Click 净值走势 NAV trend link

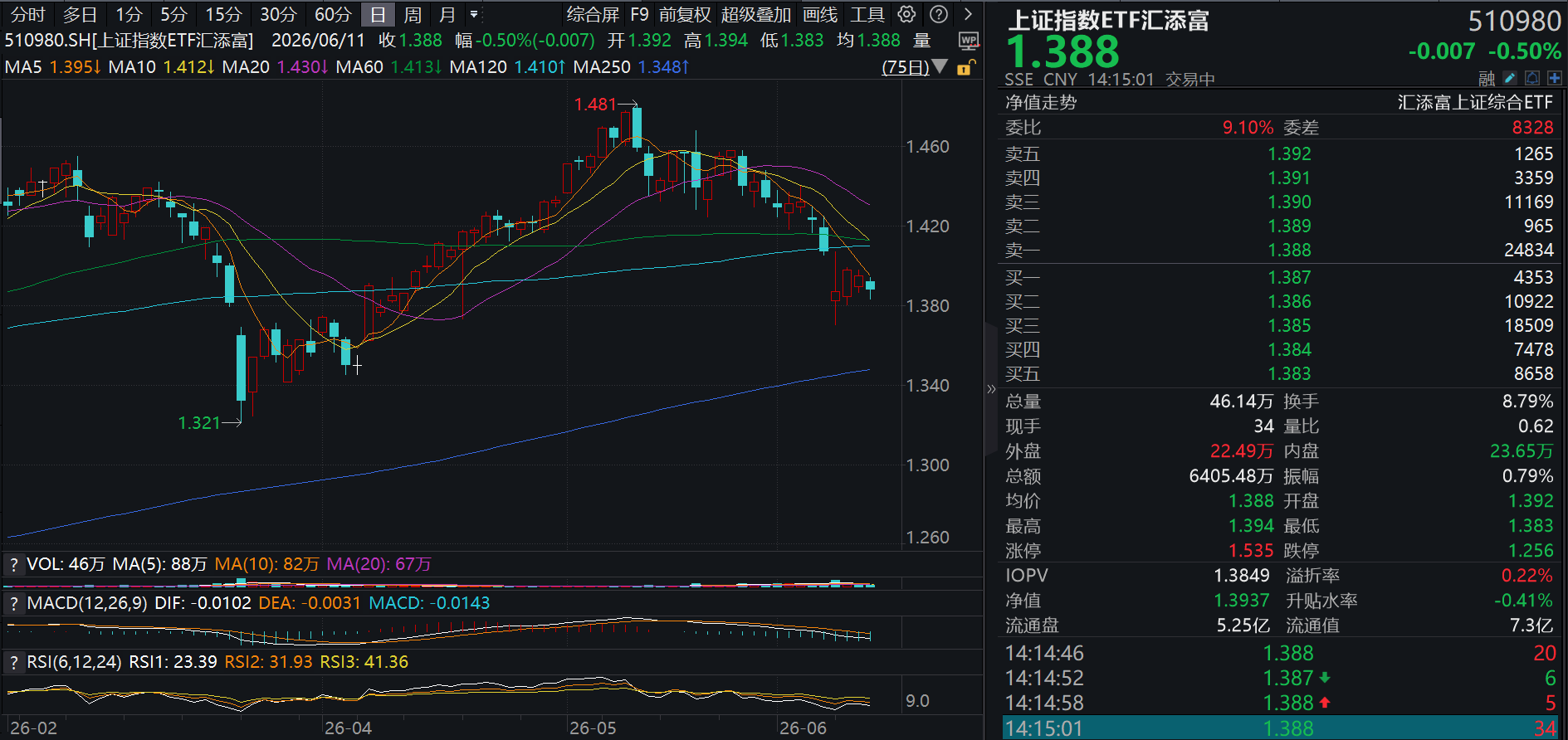coord(1041,102)
